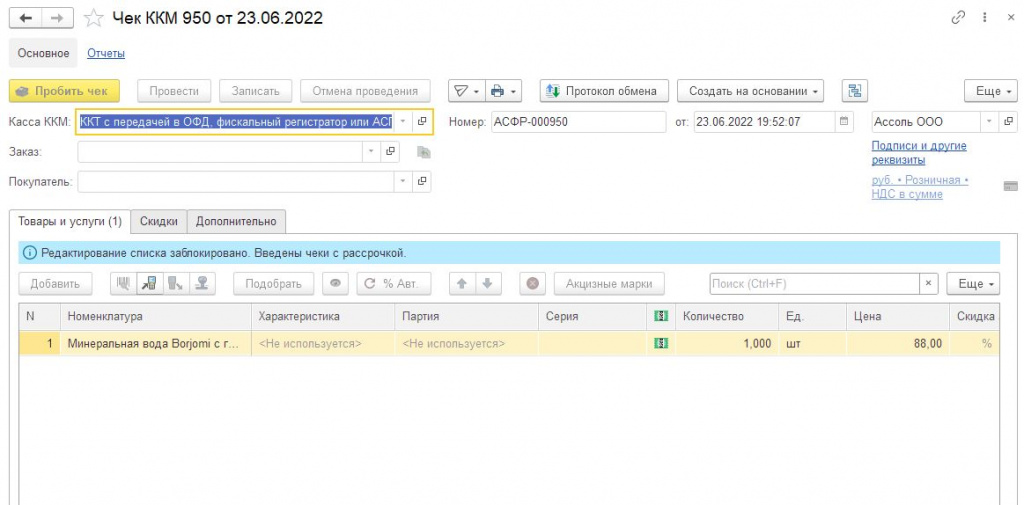The width and height of the screenshot is (1024, 505).
Task: Open 'руб. • Розничная • НДС в сумме' link
Action: pyautogui.click(x=920, y=187)
